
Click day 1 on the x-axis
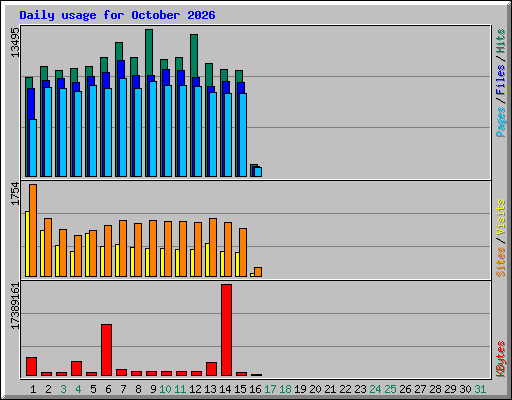[x=33, y=389]
